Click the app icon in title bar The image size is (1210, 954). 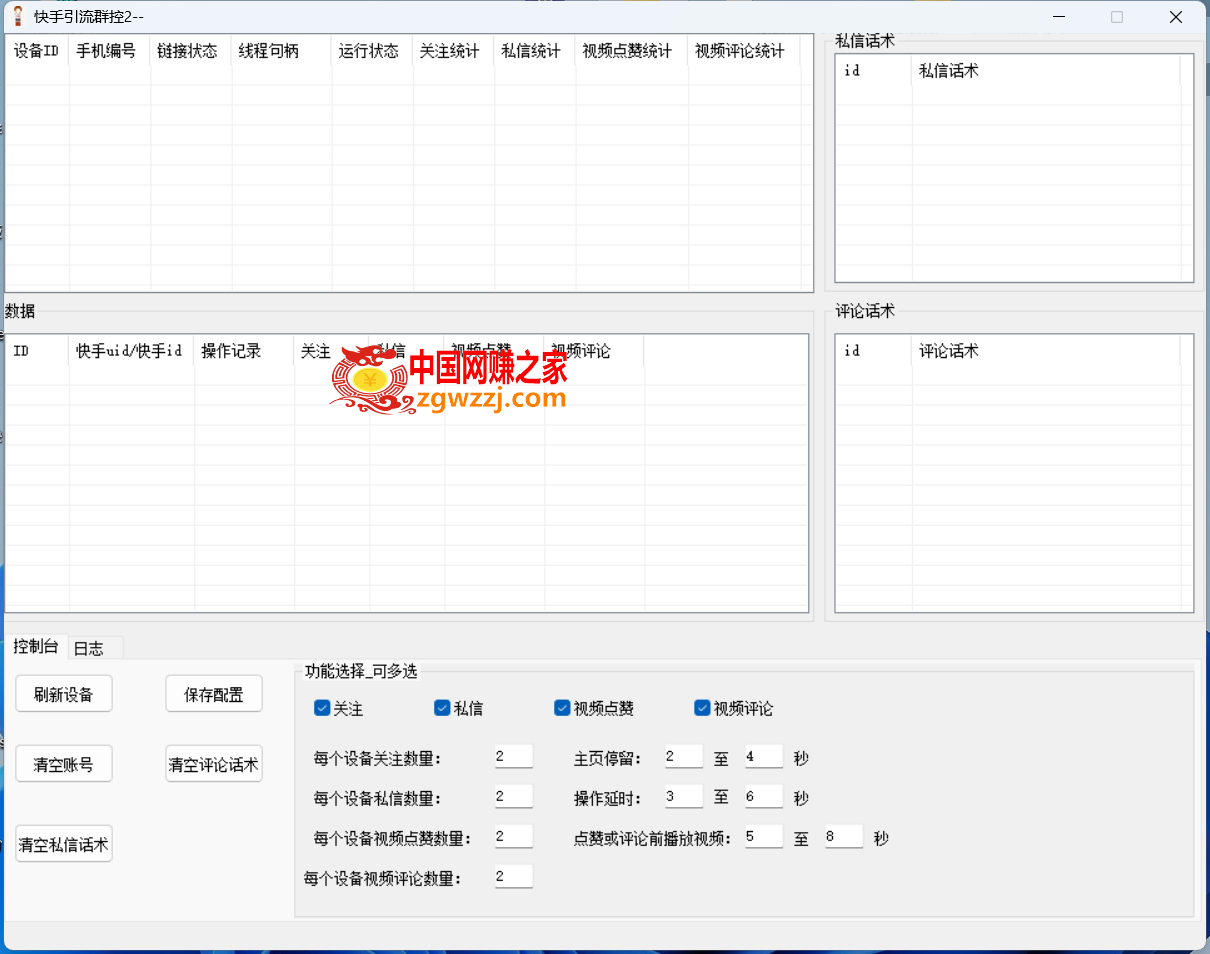[x=17, y=16]
